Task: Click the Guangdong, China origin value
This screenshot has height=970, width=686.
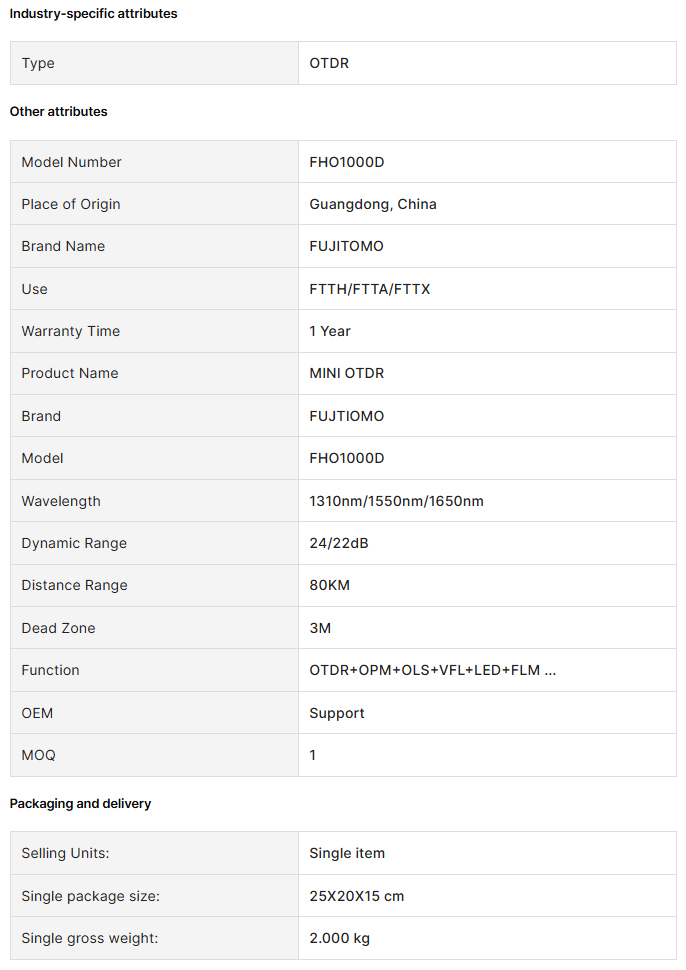Action: pyautogui.click(x=373, y=204)
